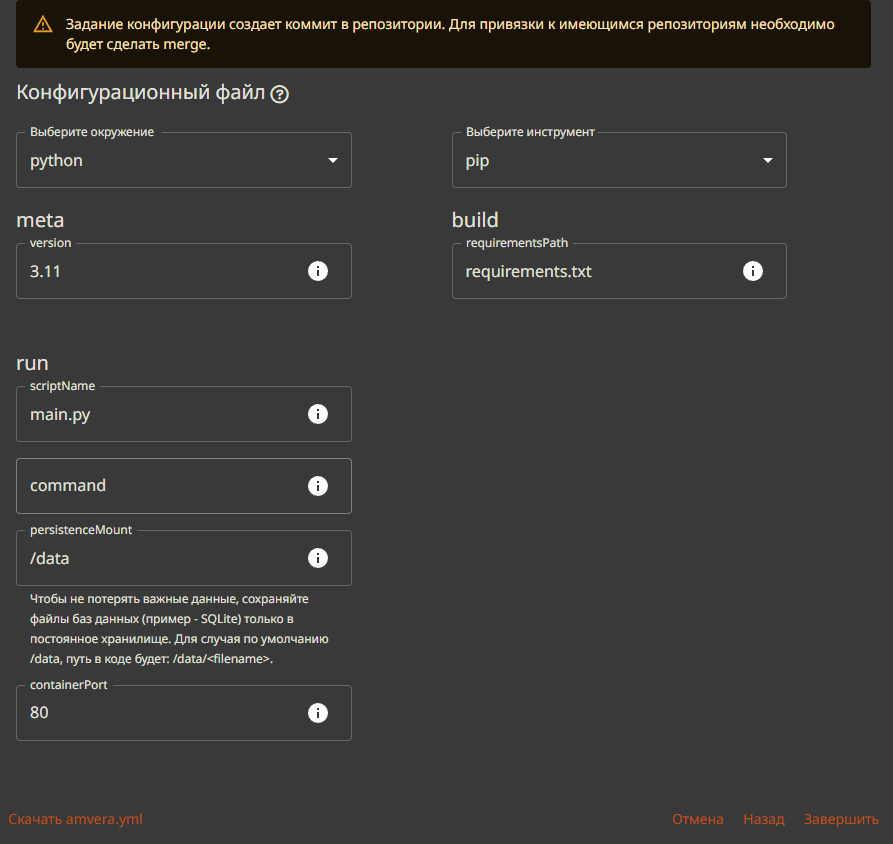This screenshot has width=893, height=844.
Task: Click the empty command input field
Action: pyautogui.click(x=160, y=486)
